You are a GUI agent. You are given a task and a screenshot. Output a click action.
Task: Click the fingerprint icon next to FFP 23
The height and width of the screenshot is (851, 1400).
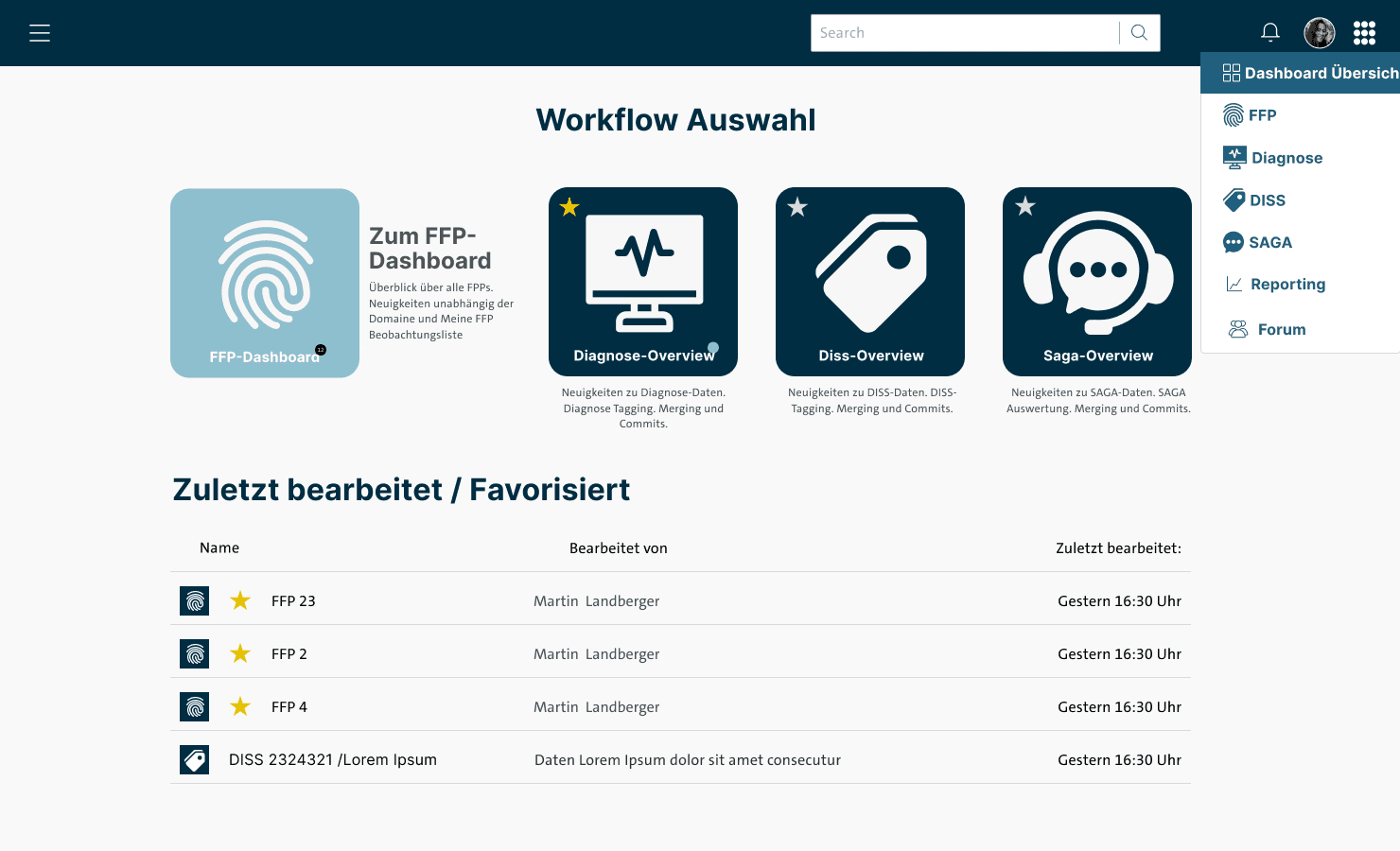tap(194, 600)
